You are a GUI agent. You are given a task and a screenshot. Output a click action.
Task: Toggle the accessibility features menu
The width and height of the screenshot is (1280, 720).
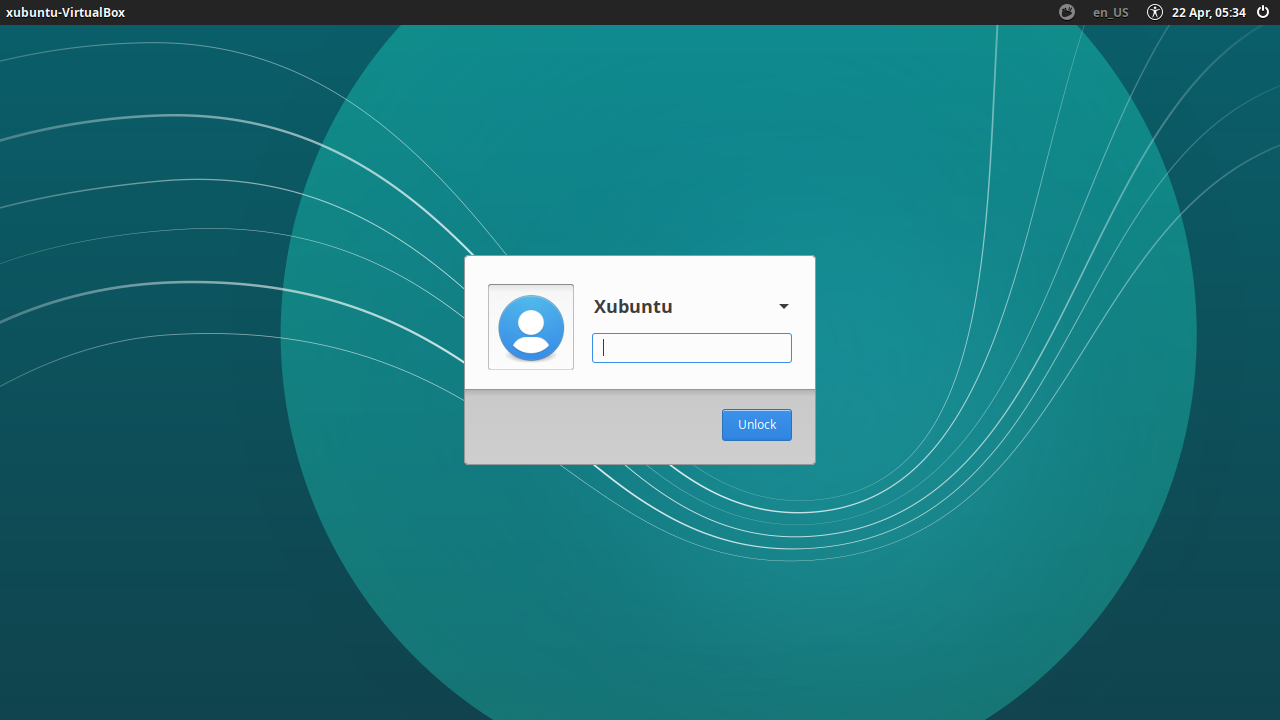(x=1154, y=12)
